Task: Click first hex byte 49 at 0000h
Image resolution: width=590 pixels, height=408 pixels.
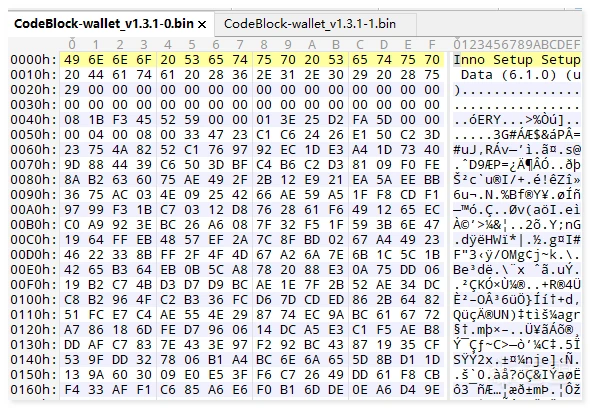Action: tap(72, 60)
